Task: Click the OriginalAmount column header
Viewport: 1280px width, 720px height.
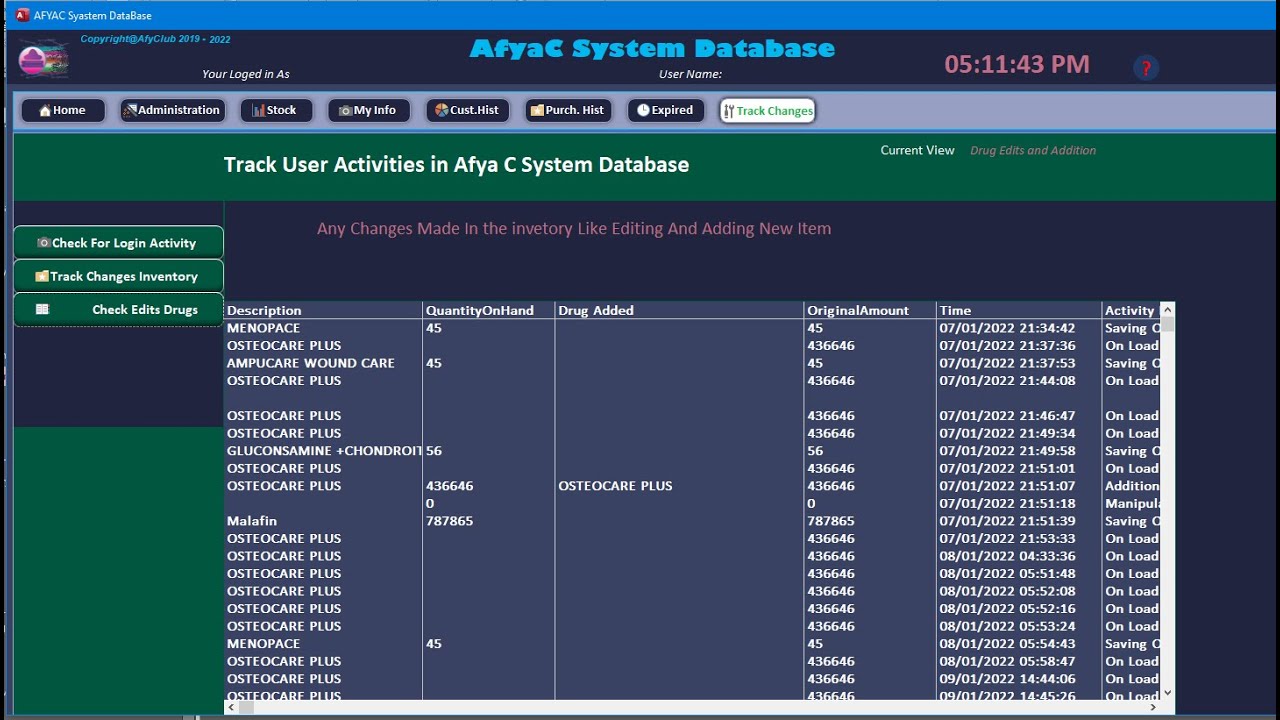Action: (x=870, y=310)
